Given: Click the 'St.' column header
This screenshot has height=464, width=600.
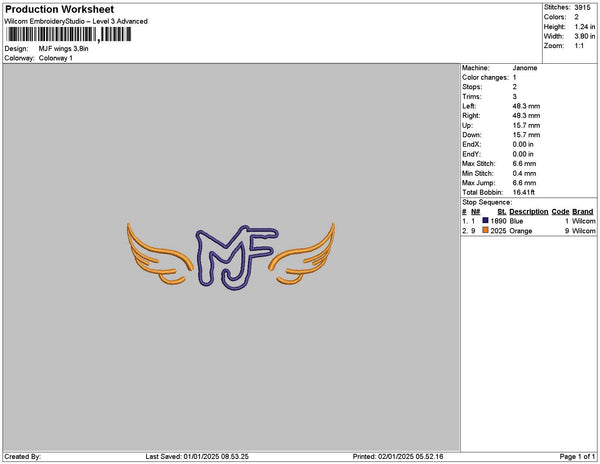Looking at the screenshot, I should pos(501,212).
